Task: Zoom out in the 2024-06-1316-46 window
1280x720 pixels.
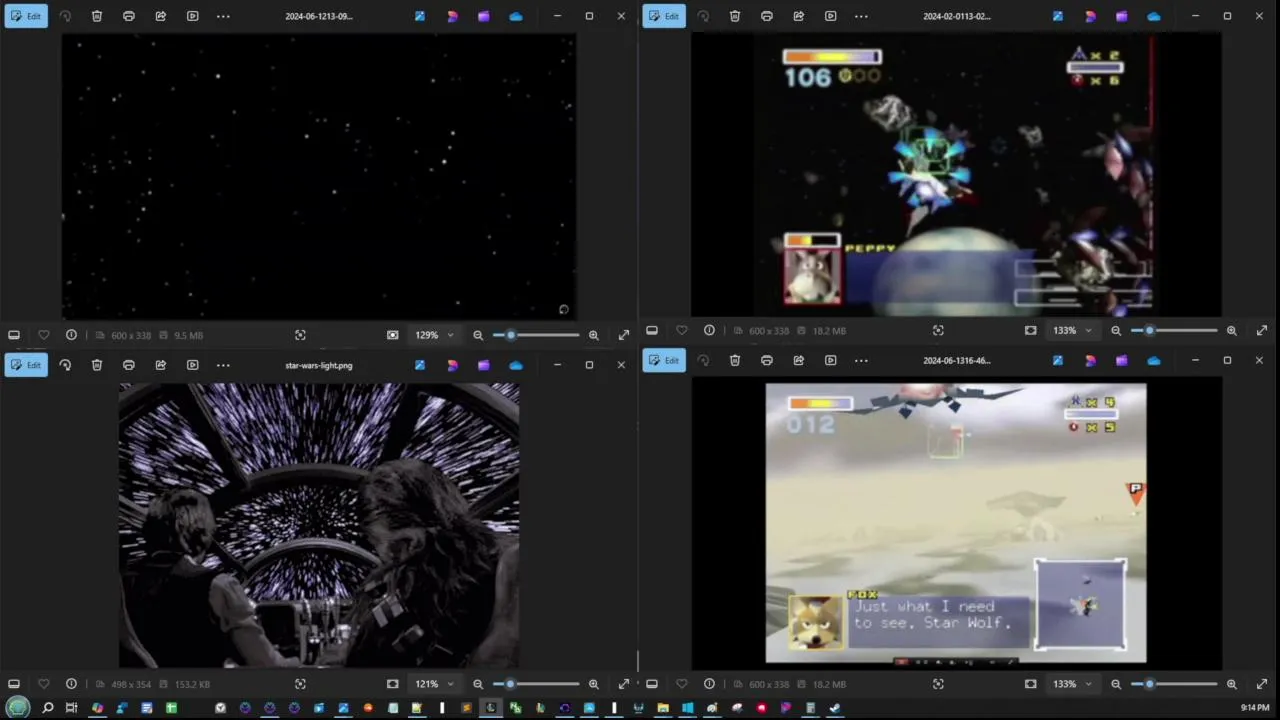Action: click(1116, 684)
